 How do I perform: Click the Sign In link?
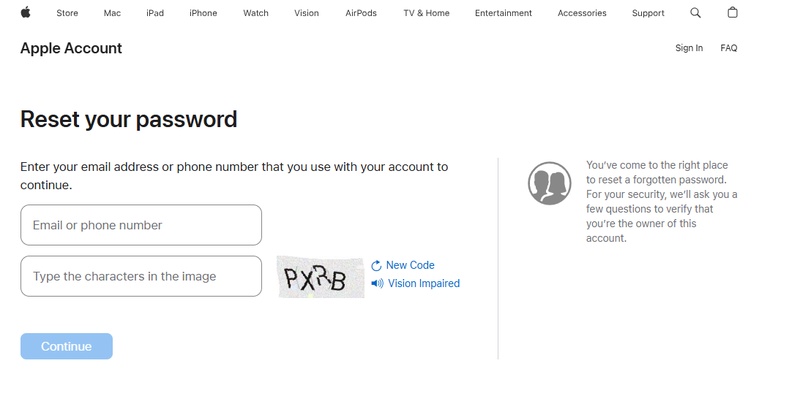[689, 48]
